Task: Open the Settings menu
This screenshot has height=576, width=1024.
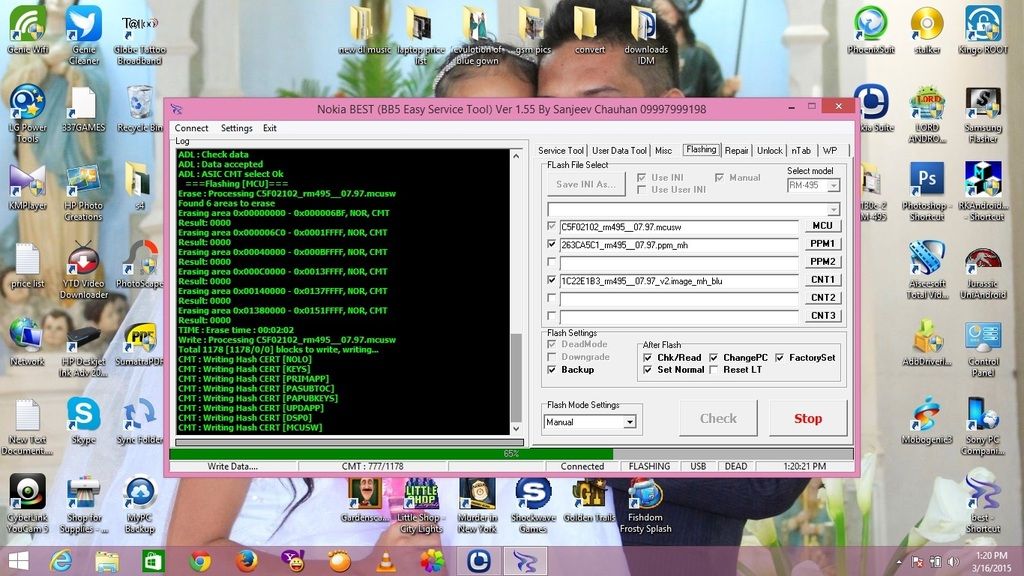Action: coord(236,128)
